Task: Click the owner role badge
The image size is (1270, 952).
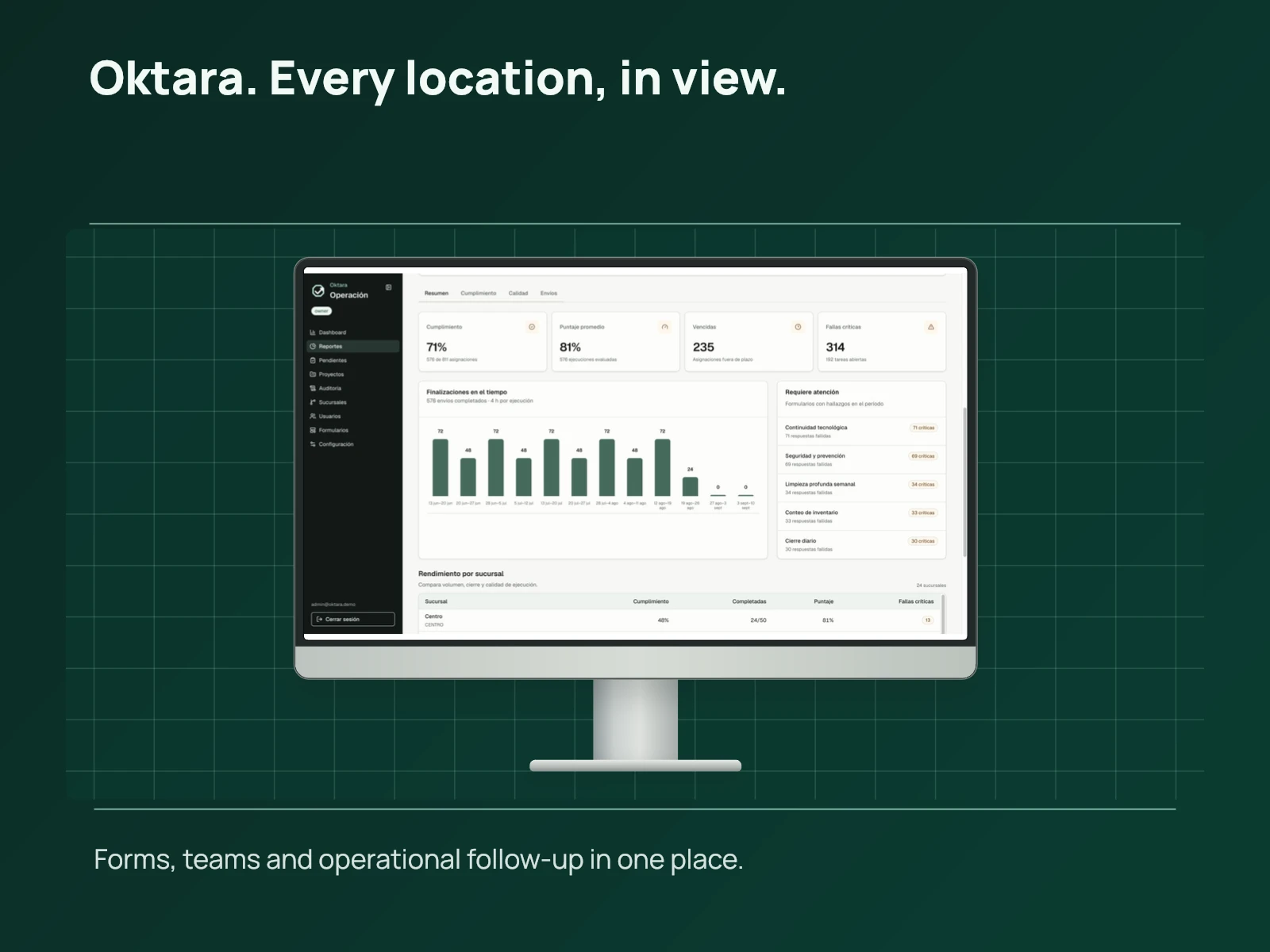Action: point(321,311)
